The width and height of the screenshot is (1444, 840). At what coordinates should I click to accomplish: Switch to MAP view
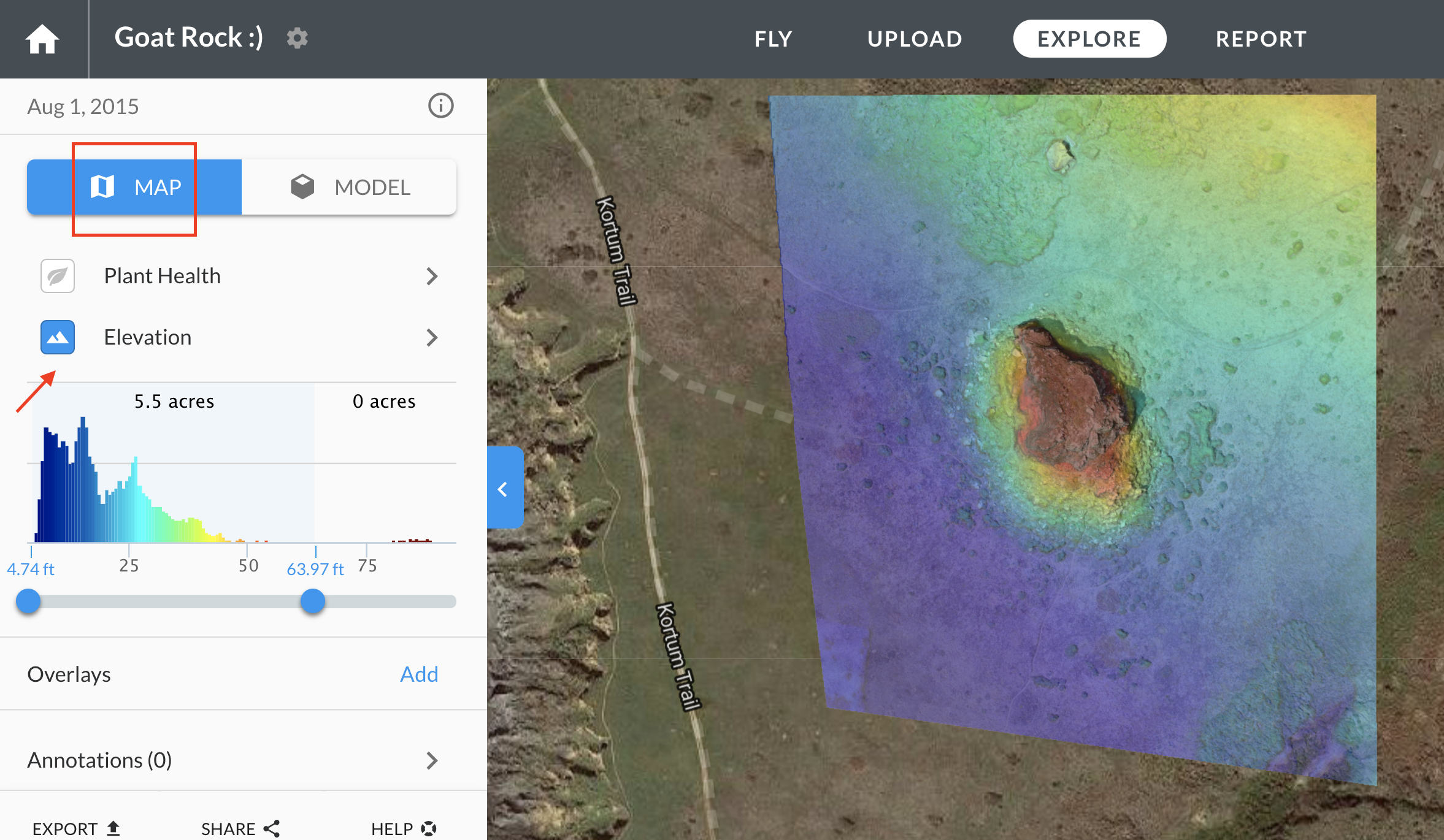(x=134, y=187)
